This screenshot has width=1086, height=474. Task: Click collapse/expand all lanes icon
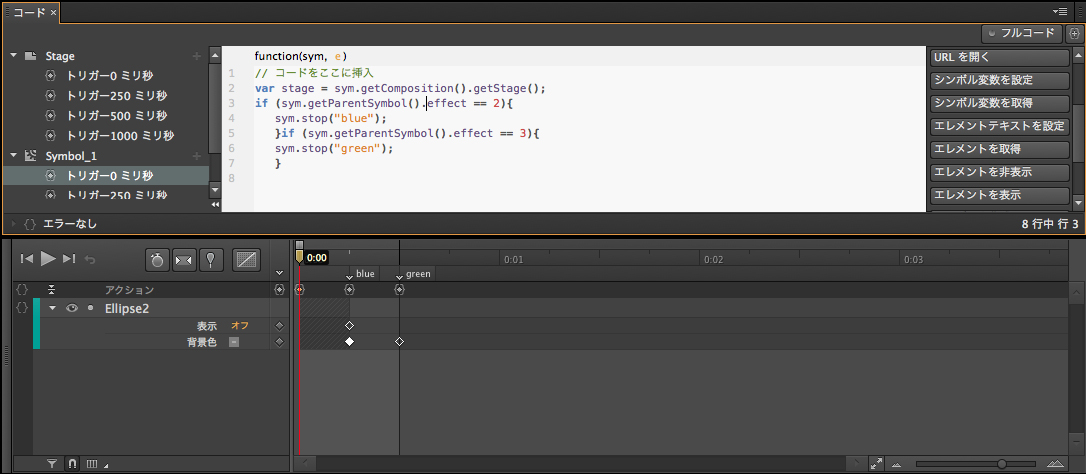pos(51,290)
